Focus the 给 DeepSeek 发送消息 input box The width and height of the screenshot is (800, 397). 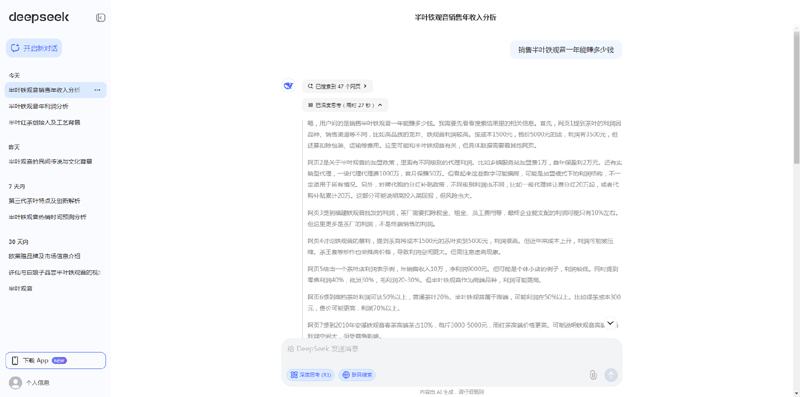coord(452,349)
